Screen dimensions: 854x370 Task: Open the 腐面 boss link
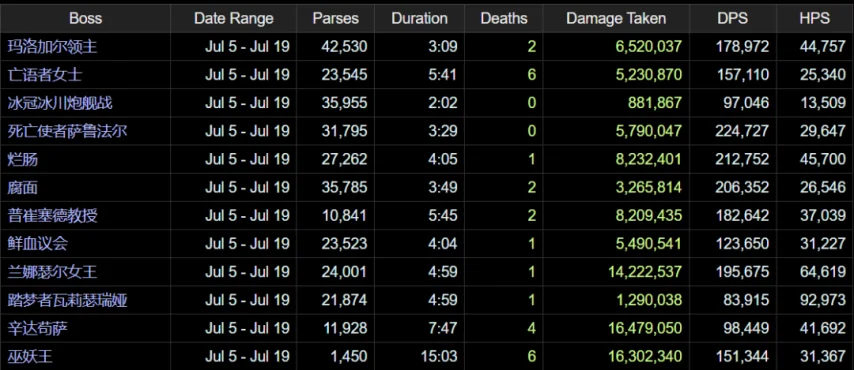point(23,188)
